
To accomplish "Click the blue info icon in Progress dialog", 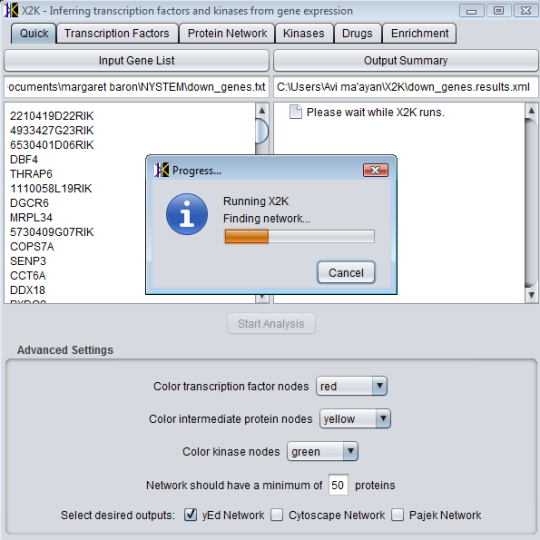I will tap(187, 214).
